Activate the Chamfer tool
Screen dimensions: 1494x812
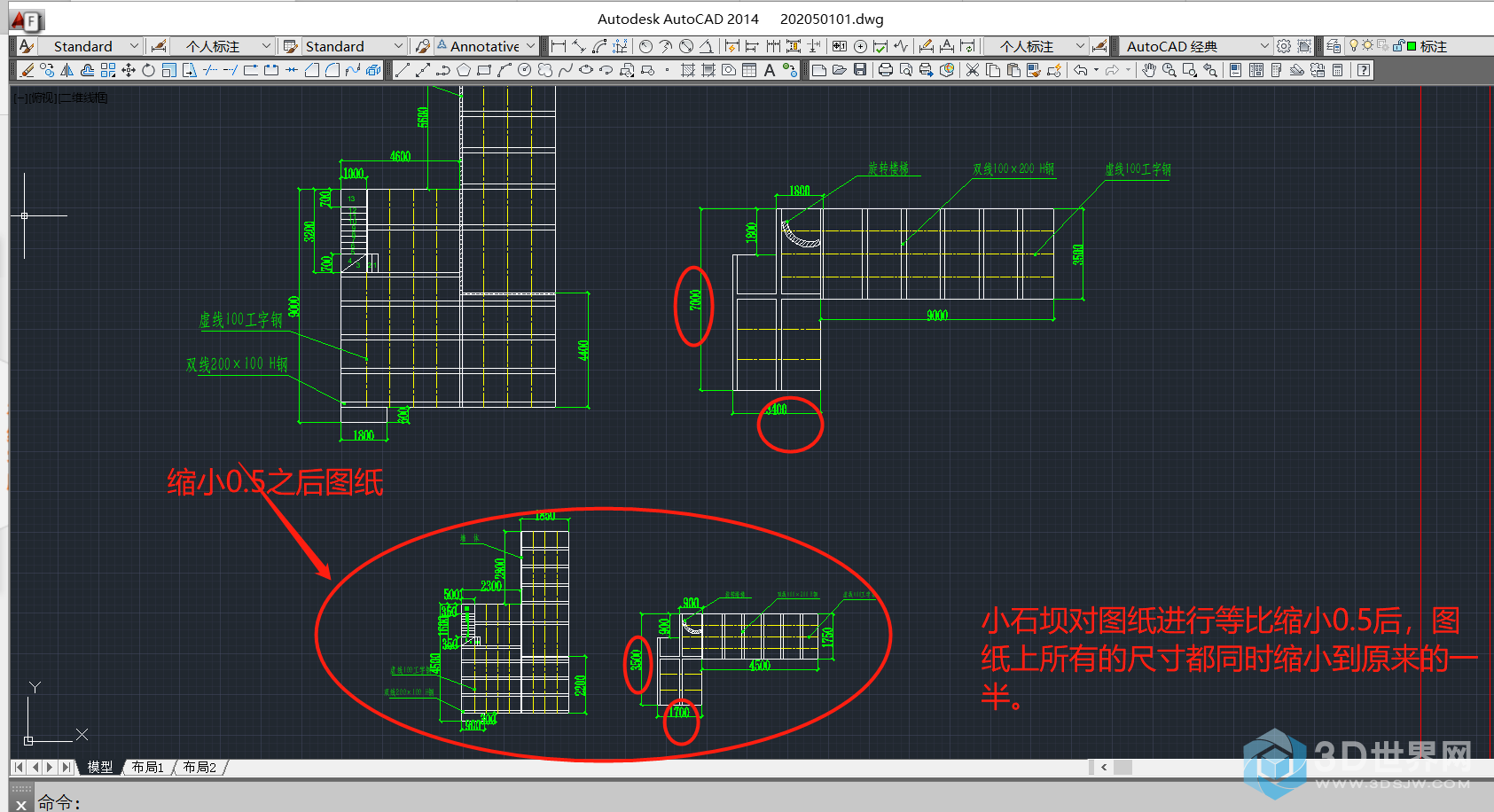click(x=311, y=70)
